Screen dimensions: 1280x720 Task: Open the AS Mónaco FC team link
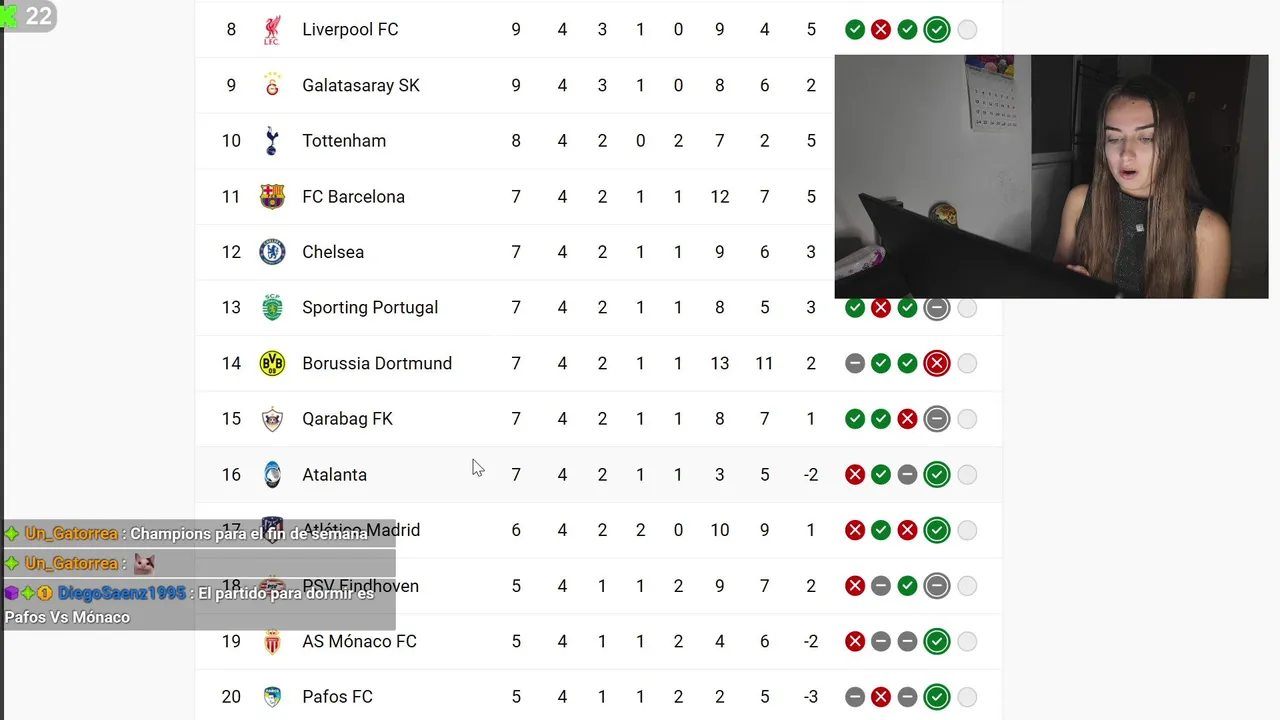click(x=359, y=642)
